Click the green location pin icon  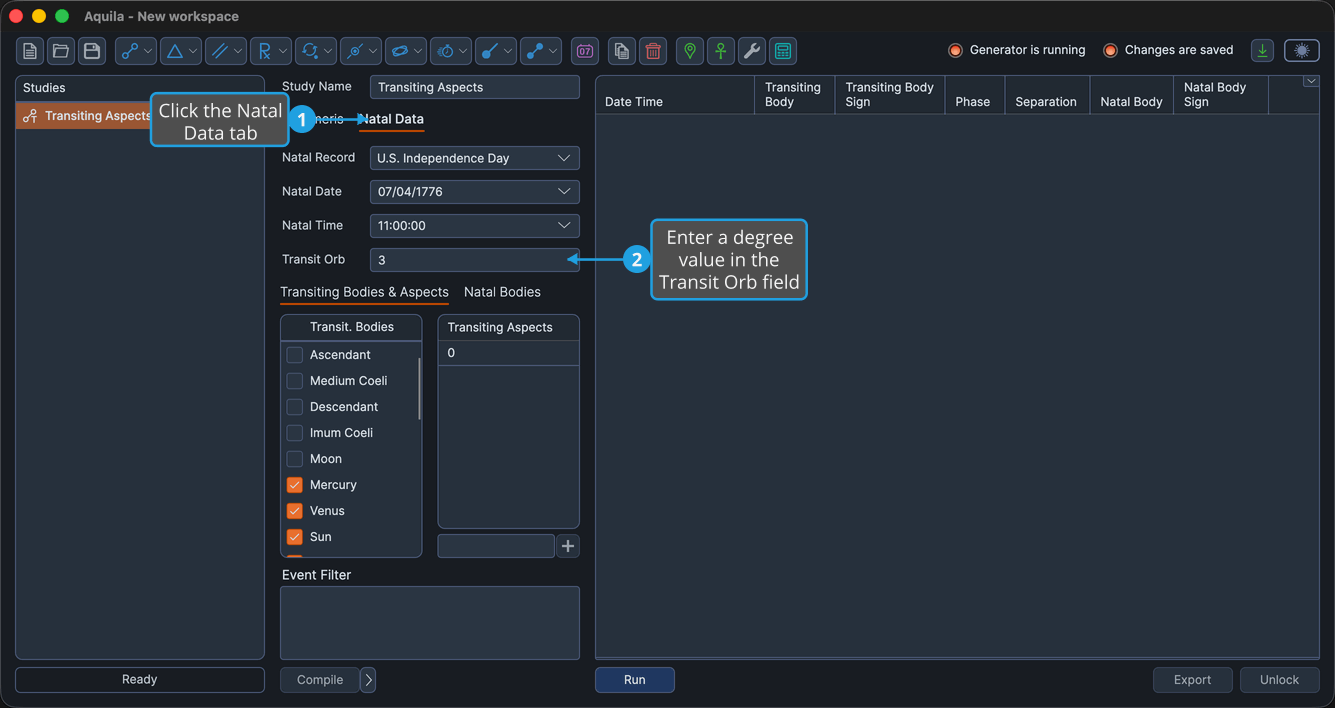point(690,51)
